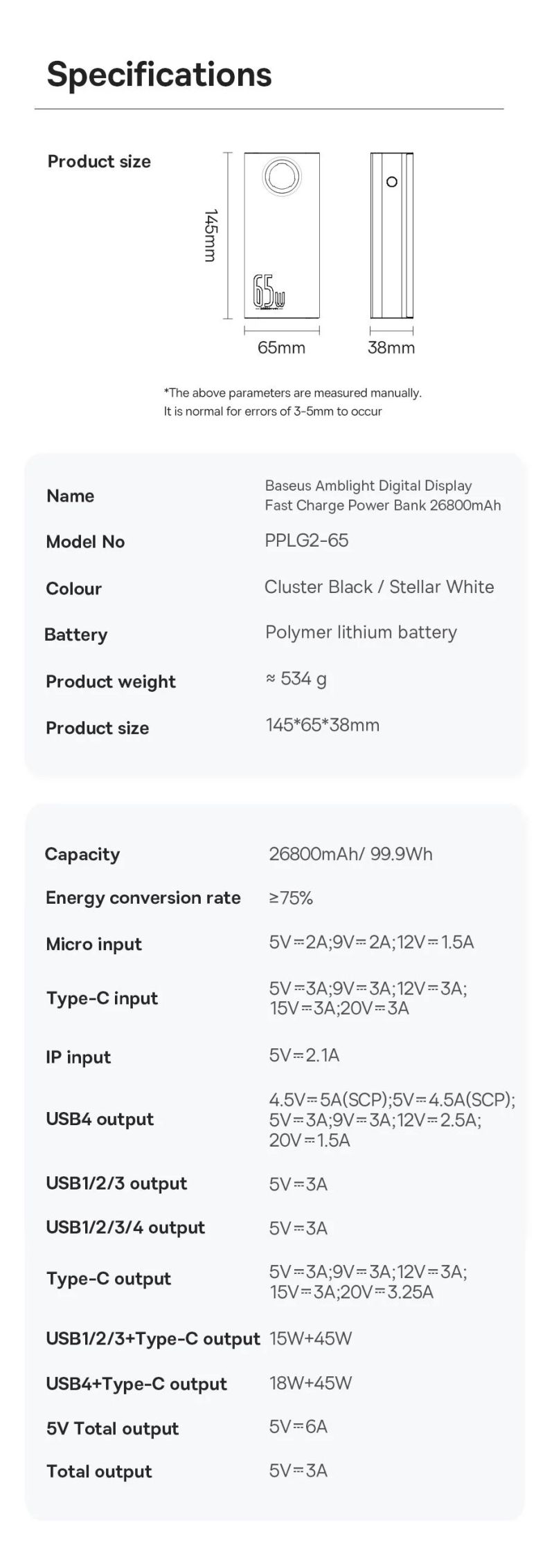The image size is (554, 1568).
Task: Click the power bank front view diagram
Action: point(281,235)
